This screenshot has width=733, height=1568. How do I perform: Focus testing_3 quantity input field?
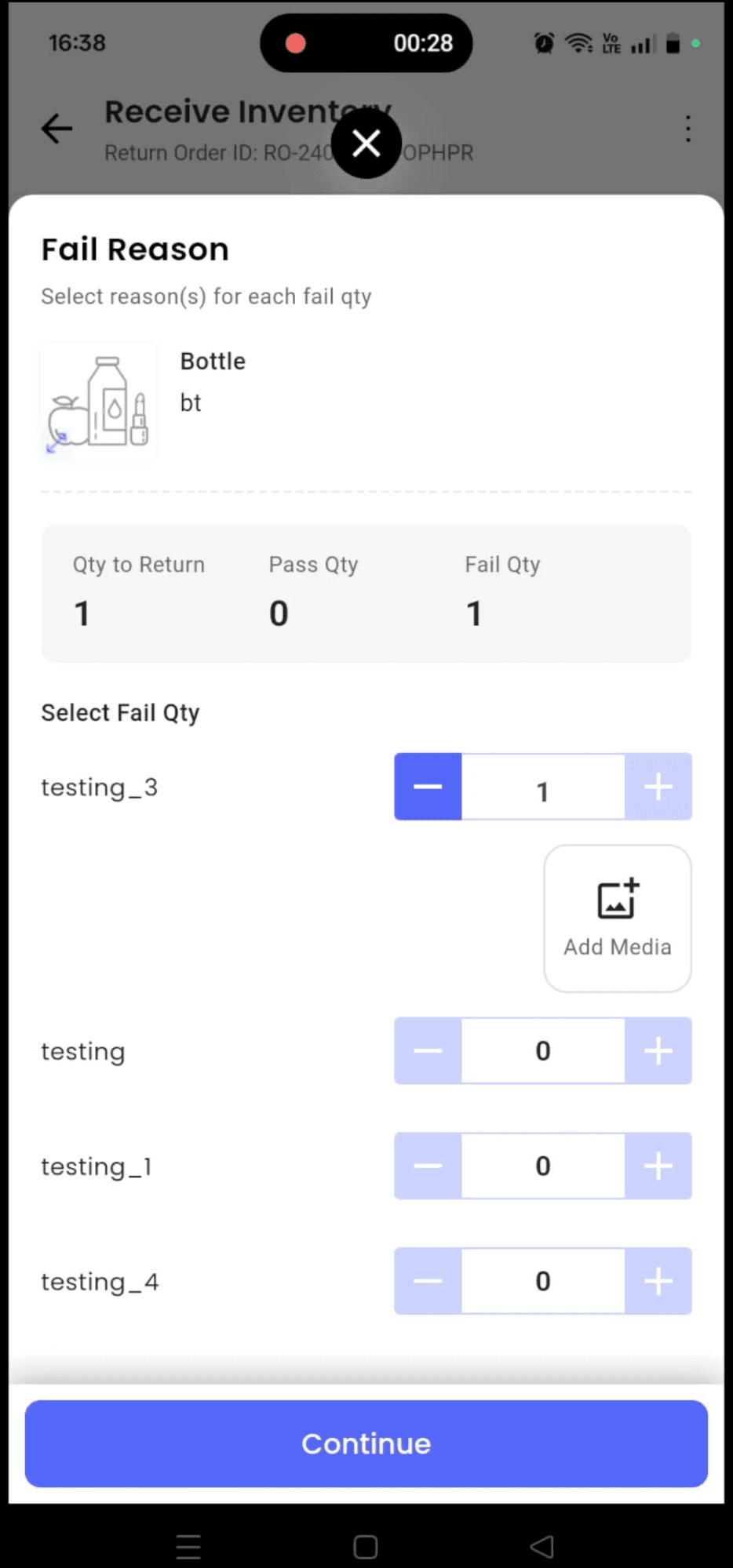(543, 787)
